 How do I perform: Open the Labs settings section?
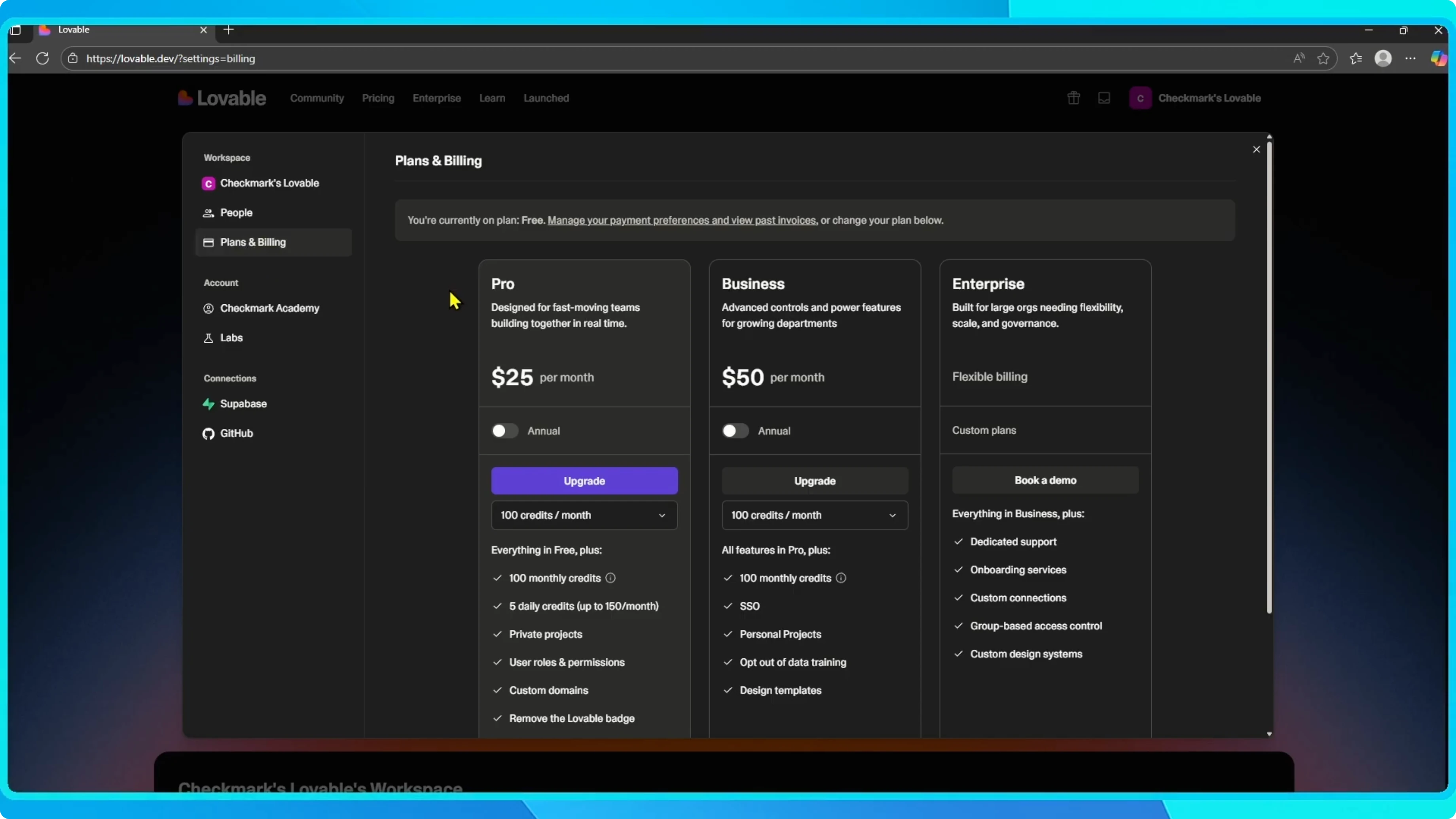coord(273,337)
